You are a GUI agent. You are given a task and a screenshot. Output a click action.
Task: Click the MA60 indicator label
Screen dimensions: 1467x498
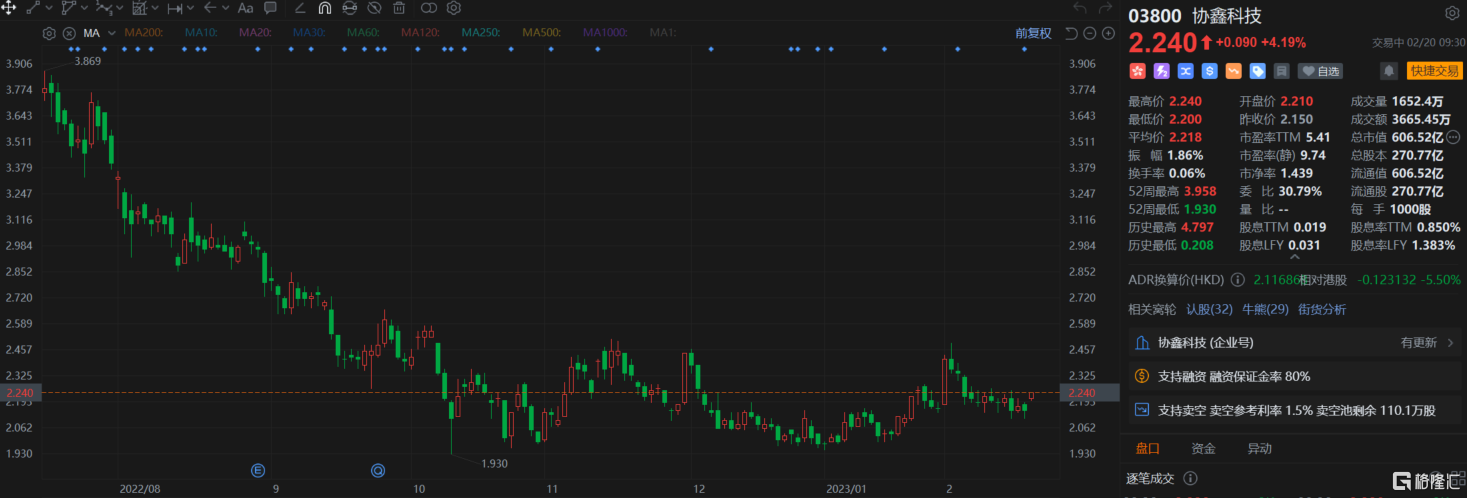pyautogui.click(x=363, y=33)
